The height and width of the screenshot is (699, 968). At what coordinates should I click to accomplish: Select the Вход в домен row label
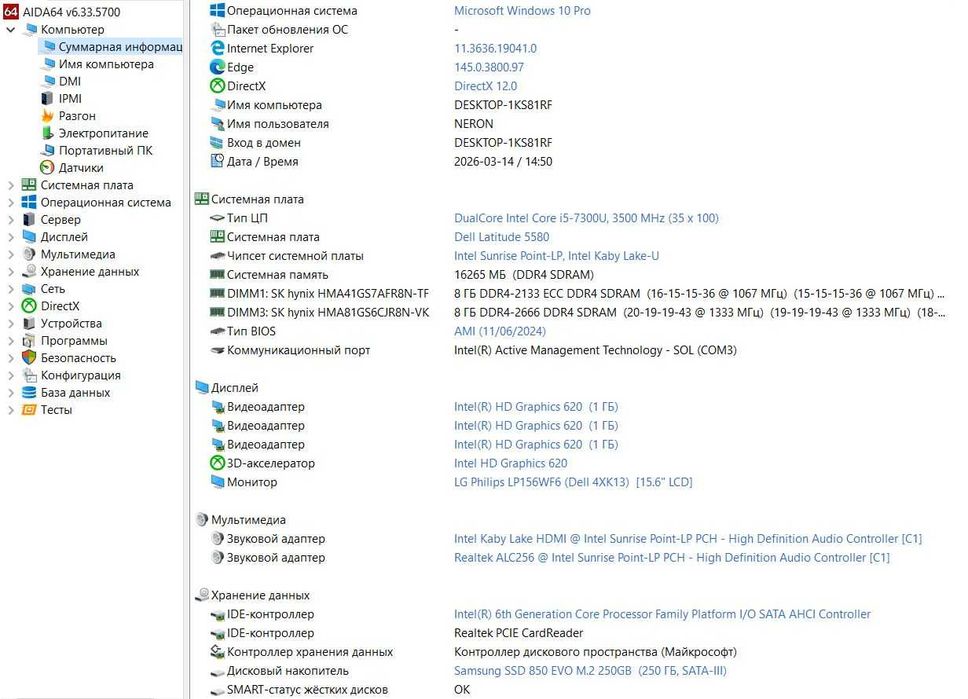coord(264,143)
